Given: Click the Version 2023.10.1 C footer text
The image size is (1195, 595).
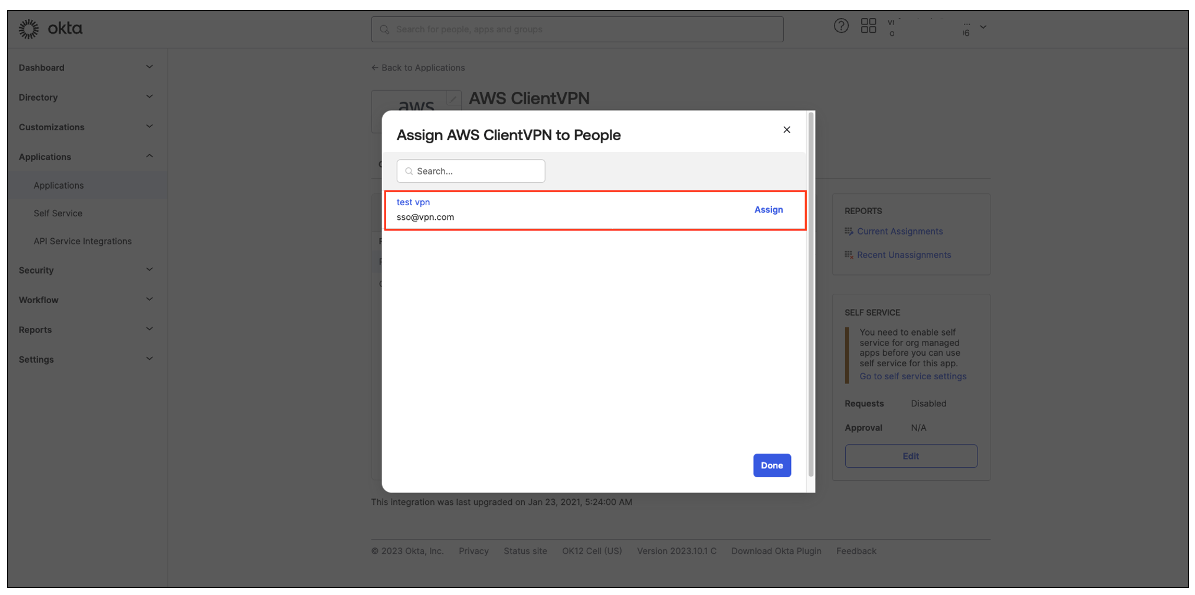Looking at the screenshot, I should tap(677, 551).
